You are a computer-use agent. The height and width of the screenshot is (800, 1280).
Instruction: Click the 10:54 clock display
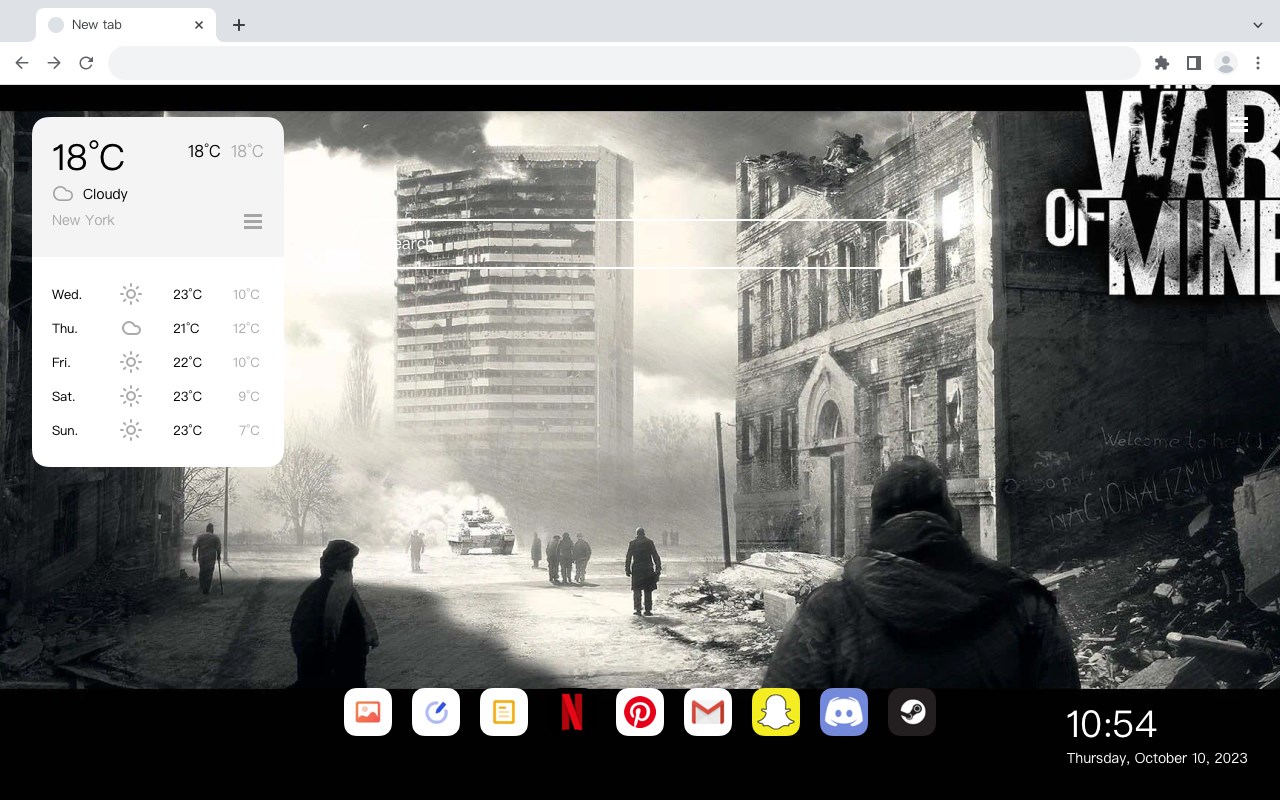(1111, 724)
